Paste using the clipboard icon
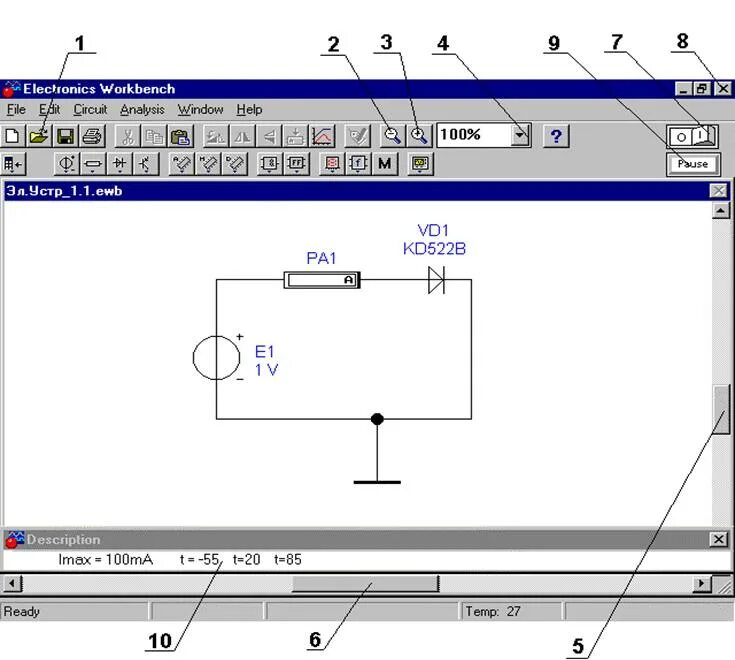The height and width of the screenshot is (660, 735). coord(180,136)
